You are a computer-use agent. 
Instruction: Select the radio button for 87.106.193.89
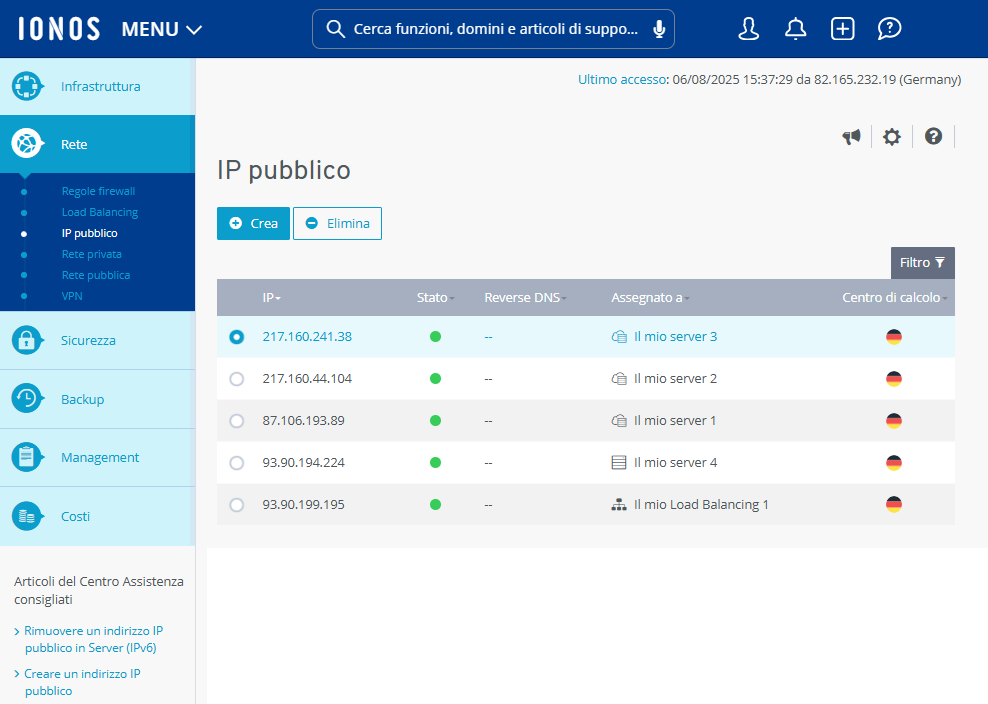pos(236,420)
